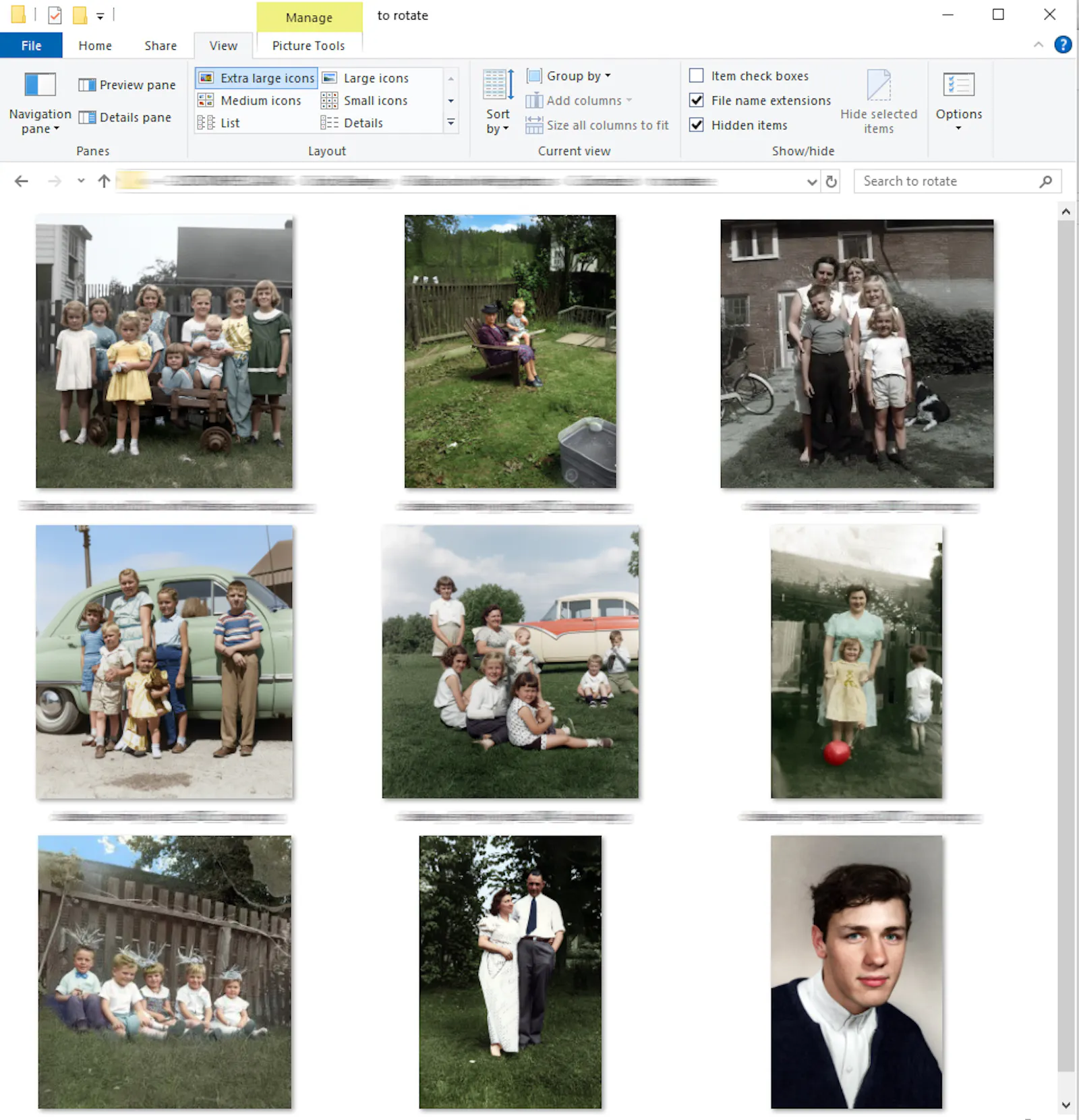Viewport: 1079px width, 1120px height.
Task: Select photo of woman in lawn chair
Action: pos(510,351)
